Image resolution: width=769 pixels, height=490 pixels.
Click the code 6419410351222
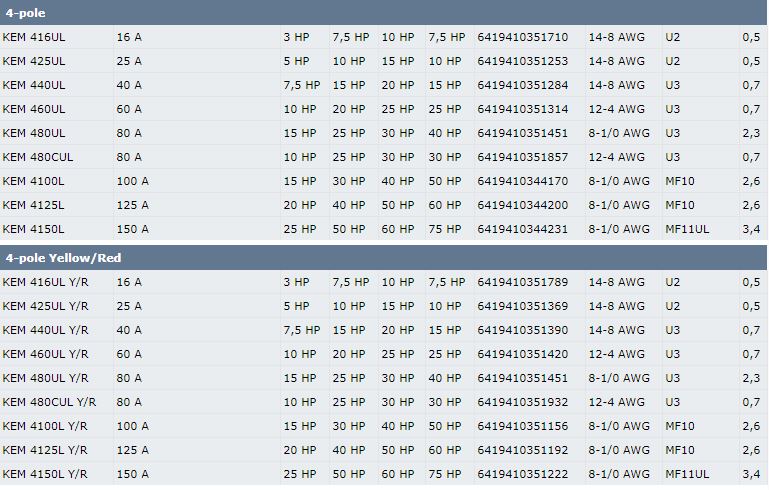[523, 475]
